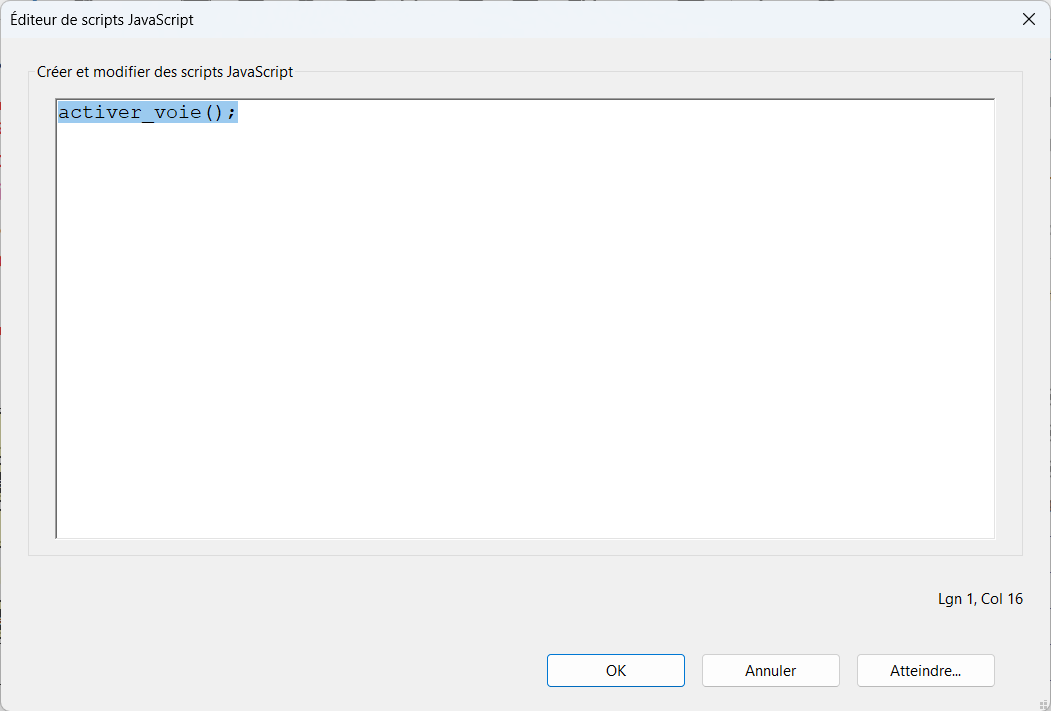This screenshot has width=1051, height=711.
Task: Click the dialog title bar text
Action: tap(102, 19)
